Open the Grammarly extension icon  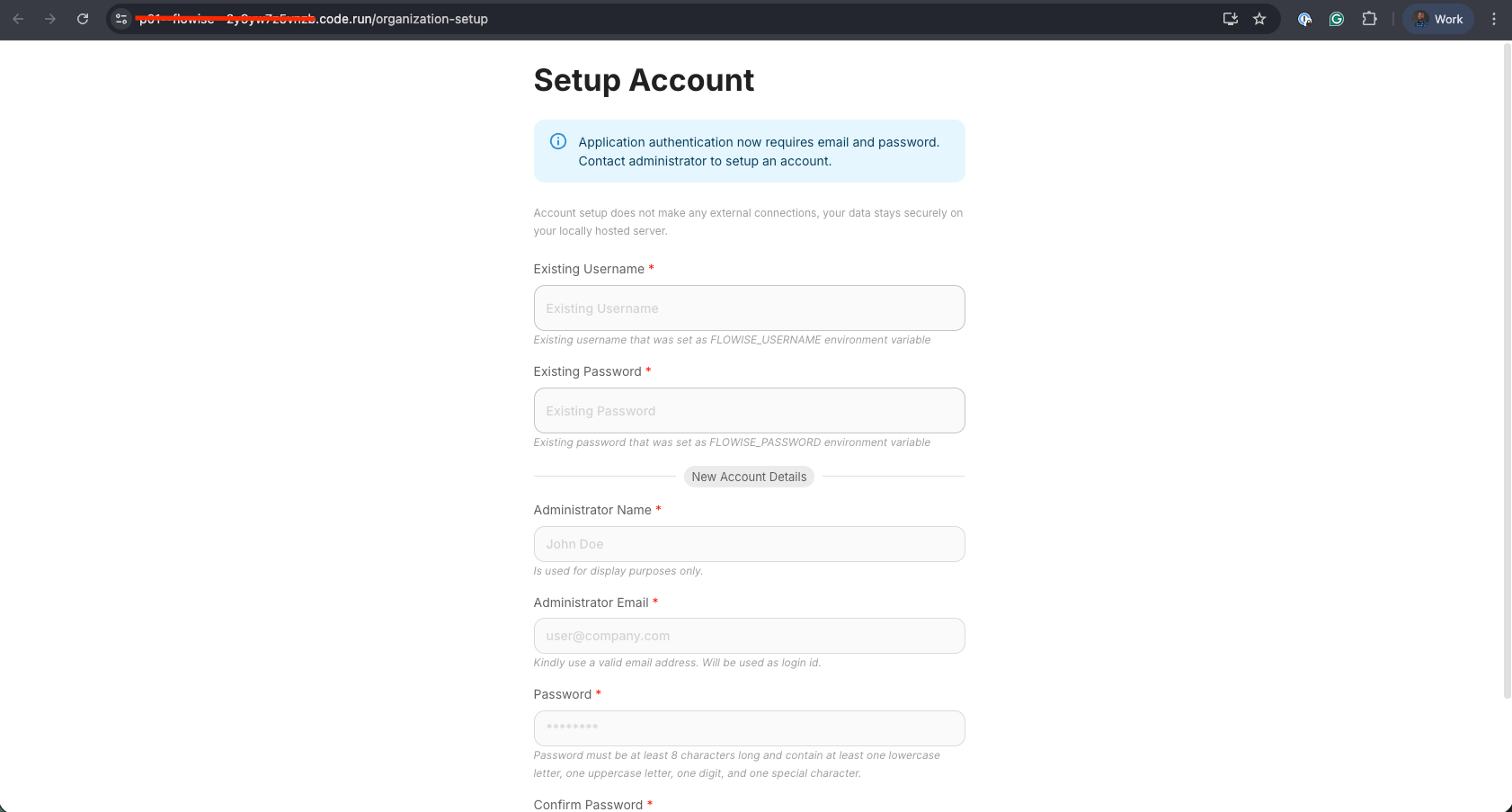(1337, 19)
